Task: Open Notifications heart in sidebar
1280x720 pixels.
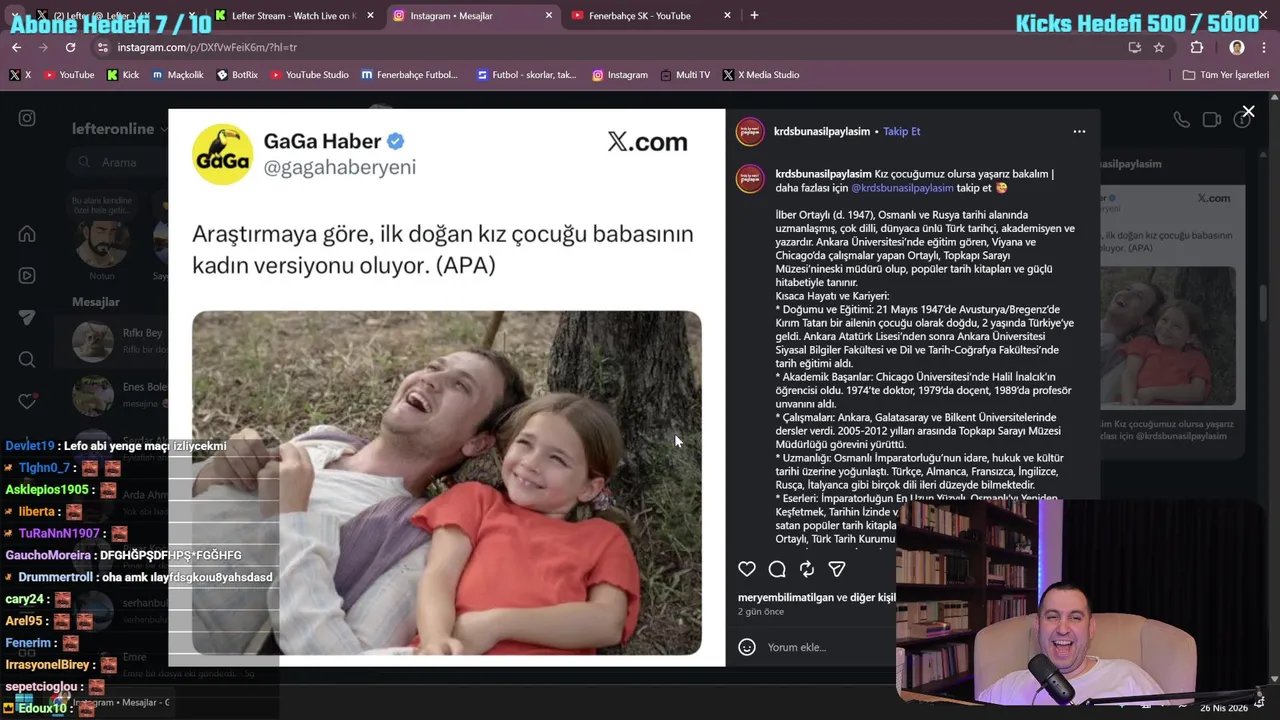Action: point(27,402)
